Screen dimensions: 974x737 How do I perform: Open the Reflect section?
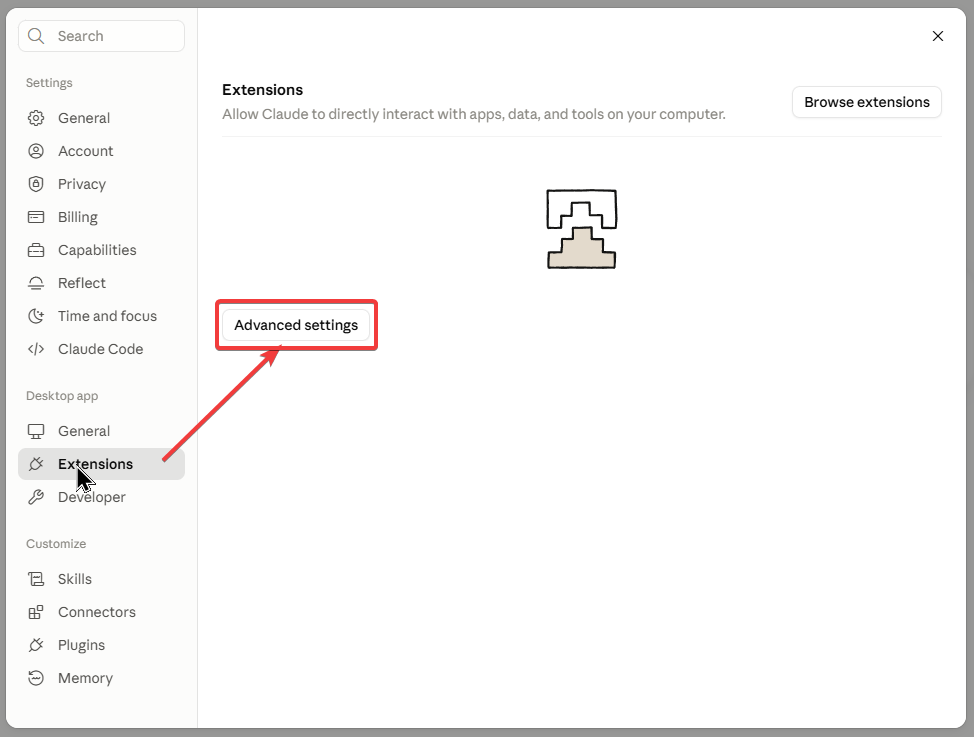pyautogui.click(x=101, y=283)
